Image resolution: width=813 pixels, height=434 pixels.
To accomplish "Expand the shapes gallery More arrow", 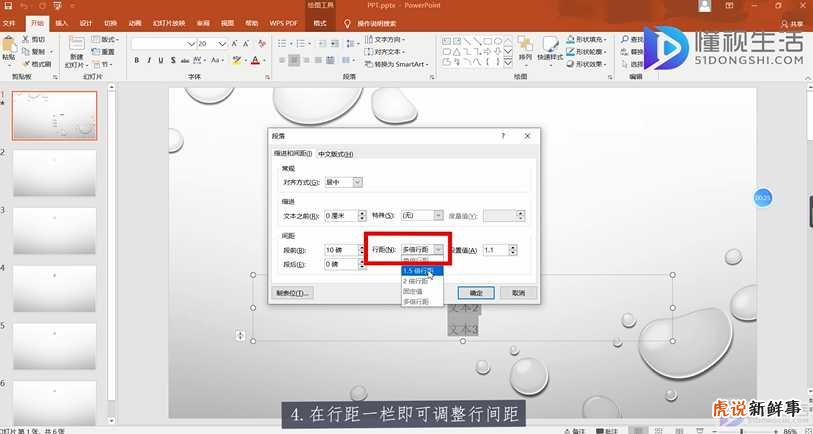I will point(509,62).
